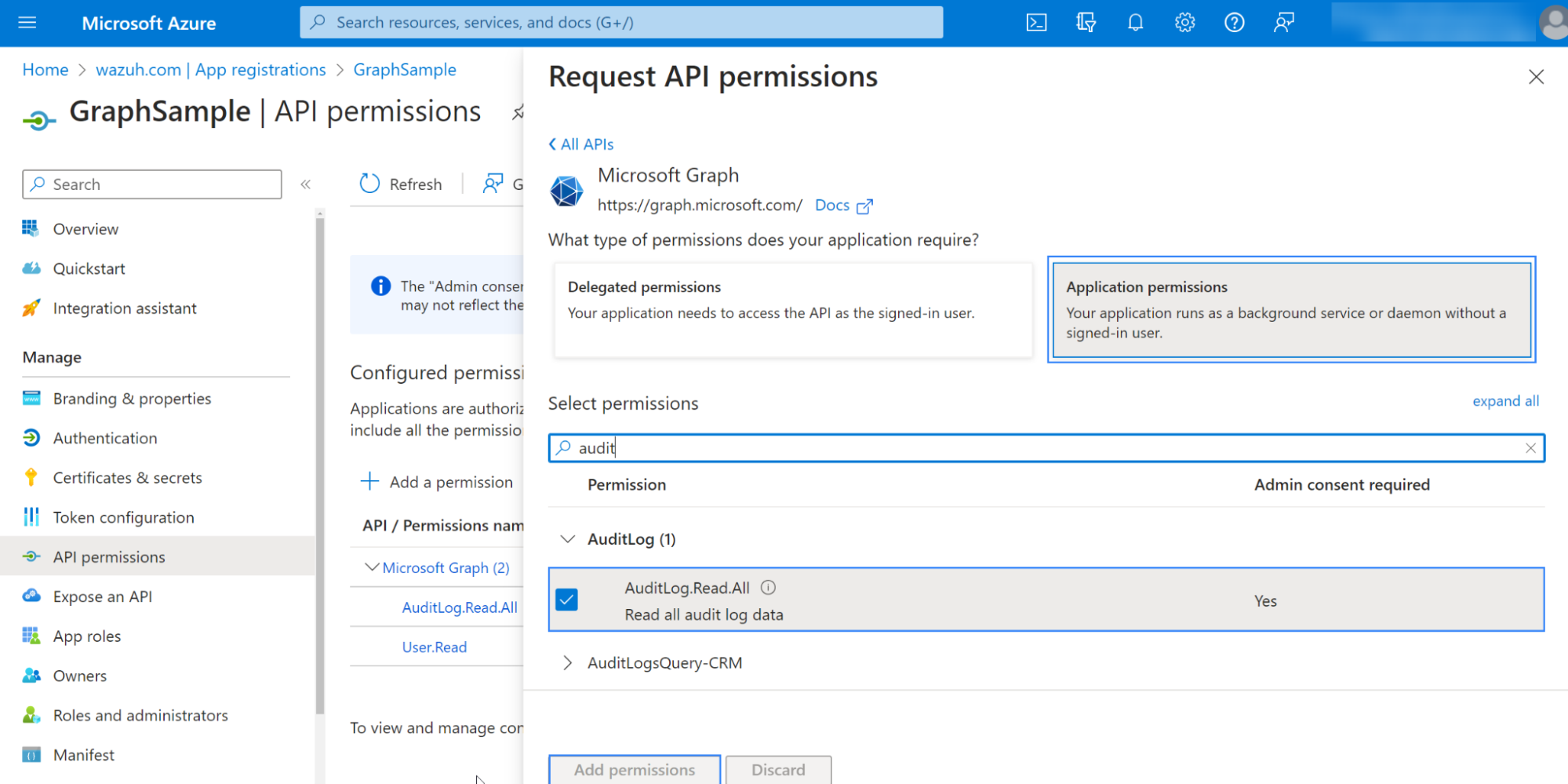Collapse the Microsoft Graph (2) permissions row
The image size is (1568, 784).
(372, 567)
